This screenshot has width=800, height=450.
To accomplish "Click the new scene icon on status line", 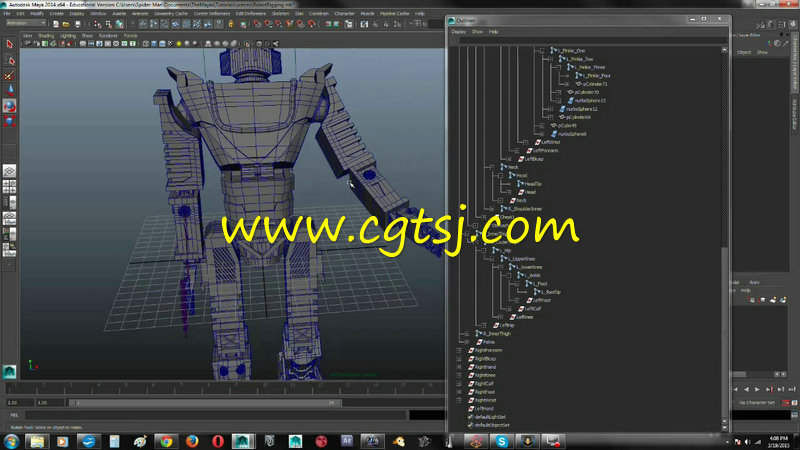I will 56,24.
